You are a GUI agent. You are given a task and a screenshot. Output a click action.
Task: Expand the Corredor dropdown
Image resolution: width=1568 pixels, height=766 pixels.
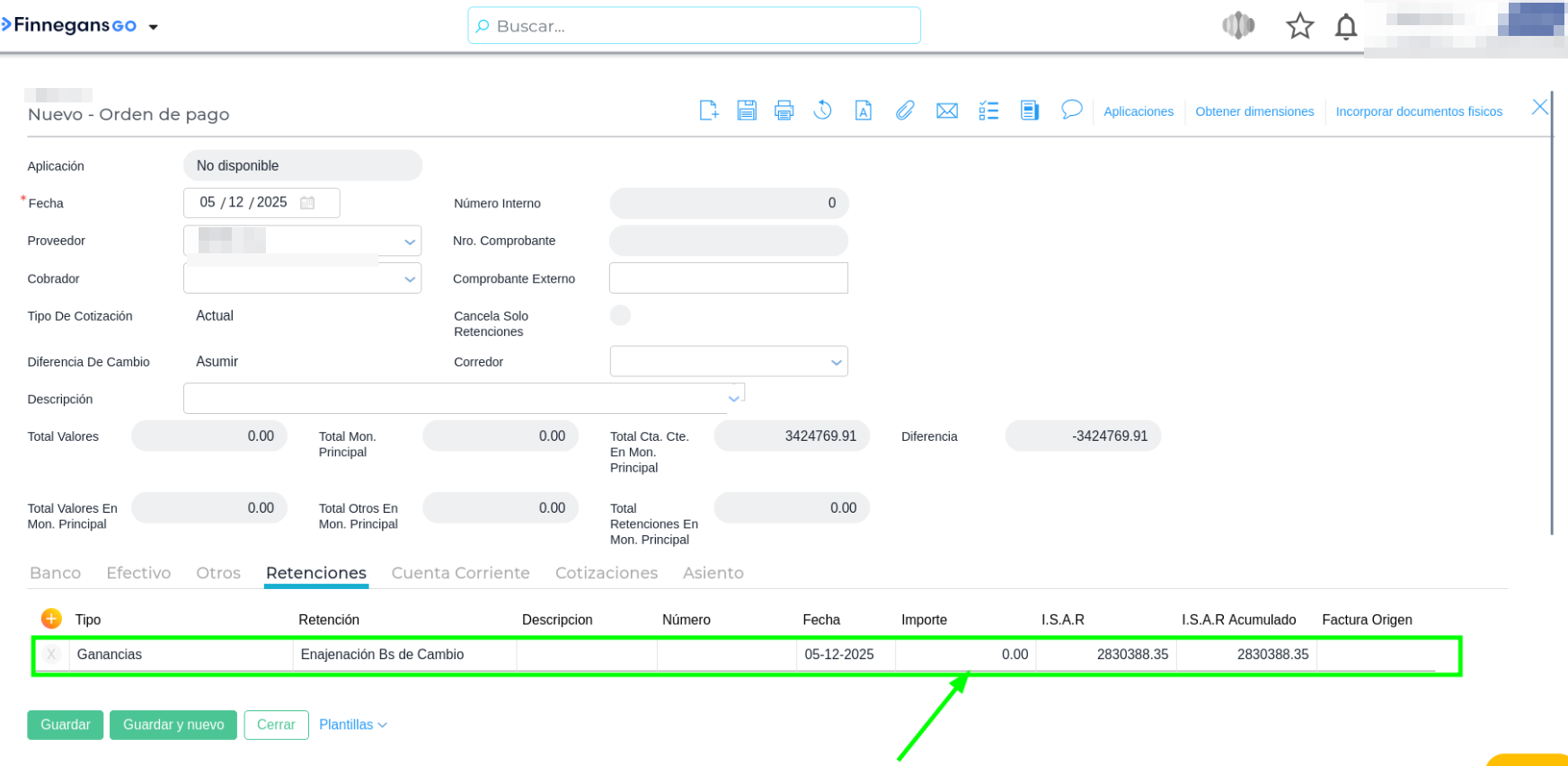tap(836, 362)
